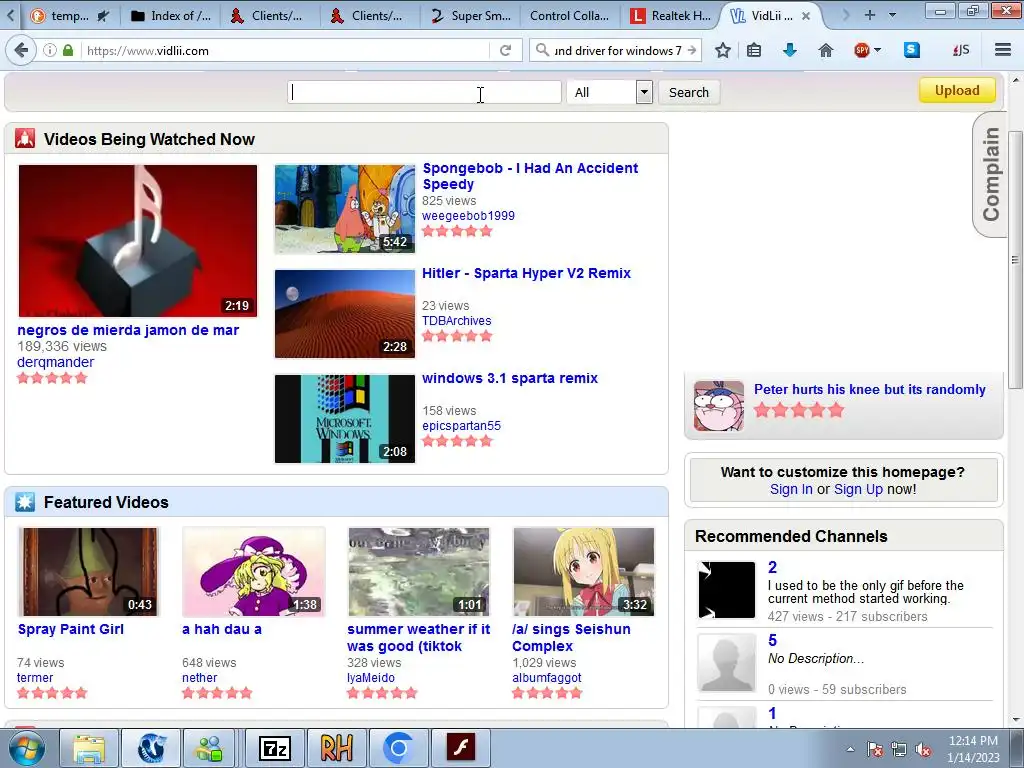Open negros de mierda jamon de mar link
The width and height of the screenshot is (1024, 768).
click(128, 330)
